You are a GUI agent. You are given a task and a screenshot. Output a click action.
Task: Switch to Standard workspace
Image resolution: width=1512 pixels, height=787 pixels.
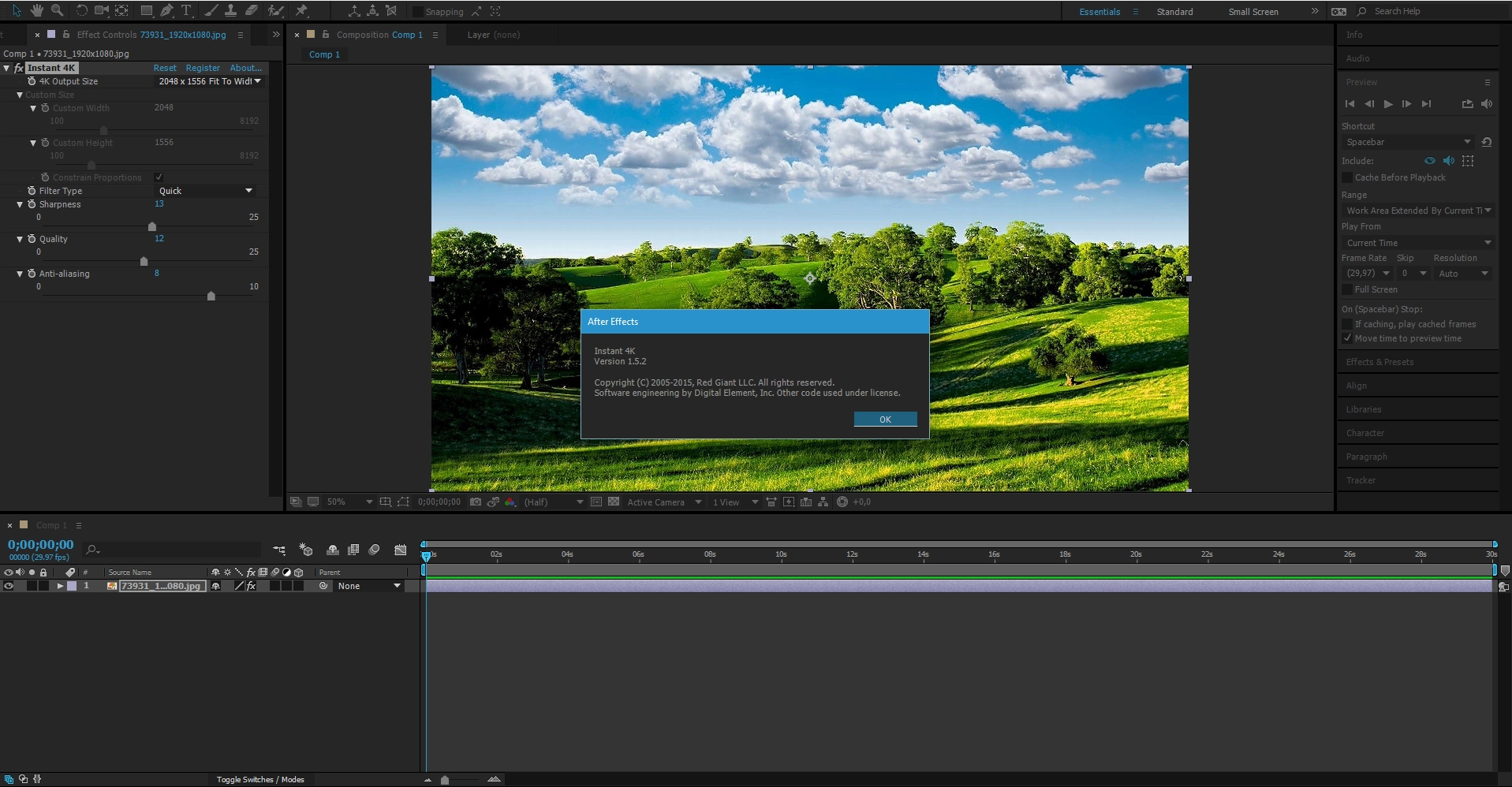tap(1174, 12)
